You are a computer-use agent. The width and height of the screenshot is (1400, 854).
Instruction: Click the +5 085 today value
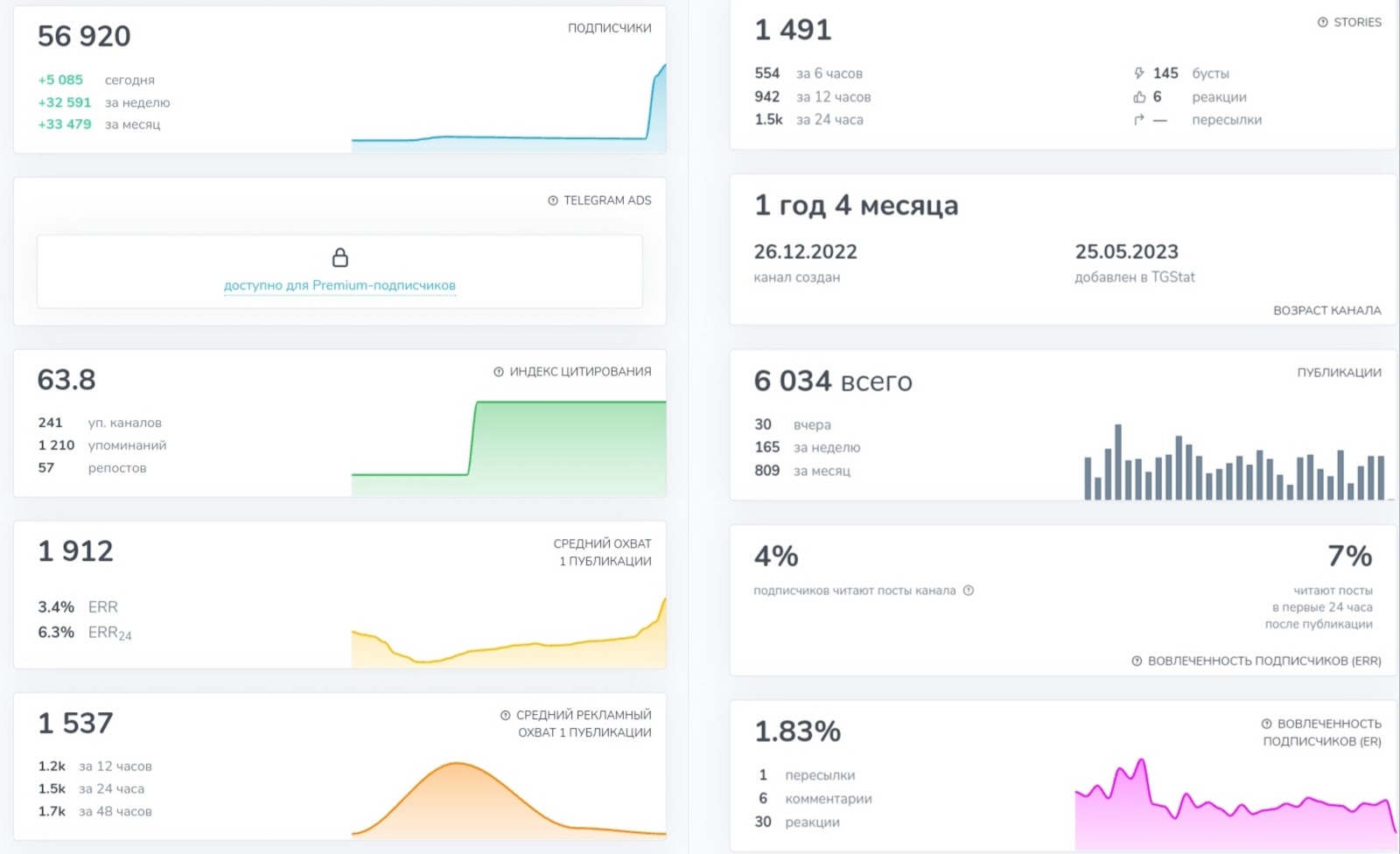coord(60,80)
